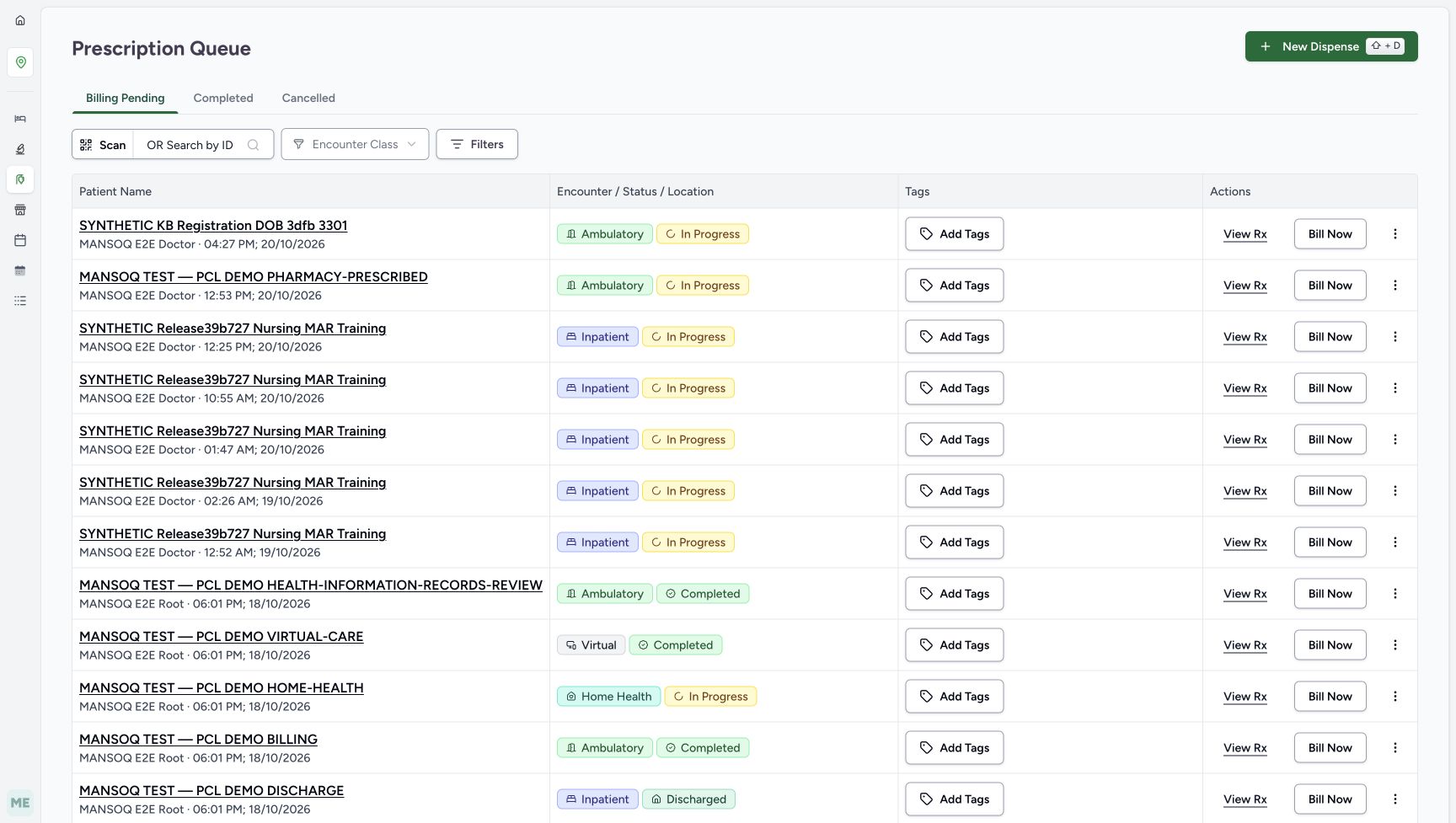Click Add Tags for PCL DEMO PHARMACY-PRESCRIBED
Screen dimensions: 1456x823
coord(955,286)
